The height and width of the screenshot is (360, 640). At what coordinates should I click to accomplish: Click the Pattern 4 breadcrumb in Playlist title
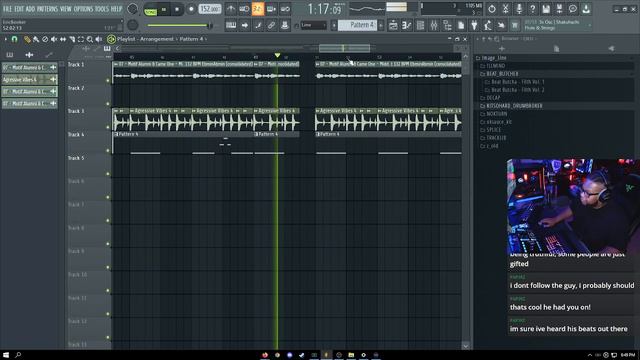click(x=191, y=39)
